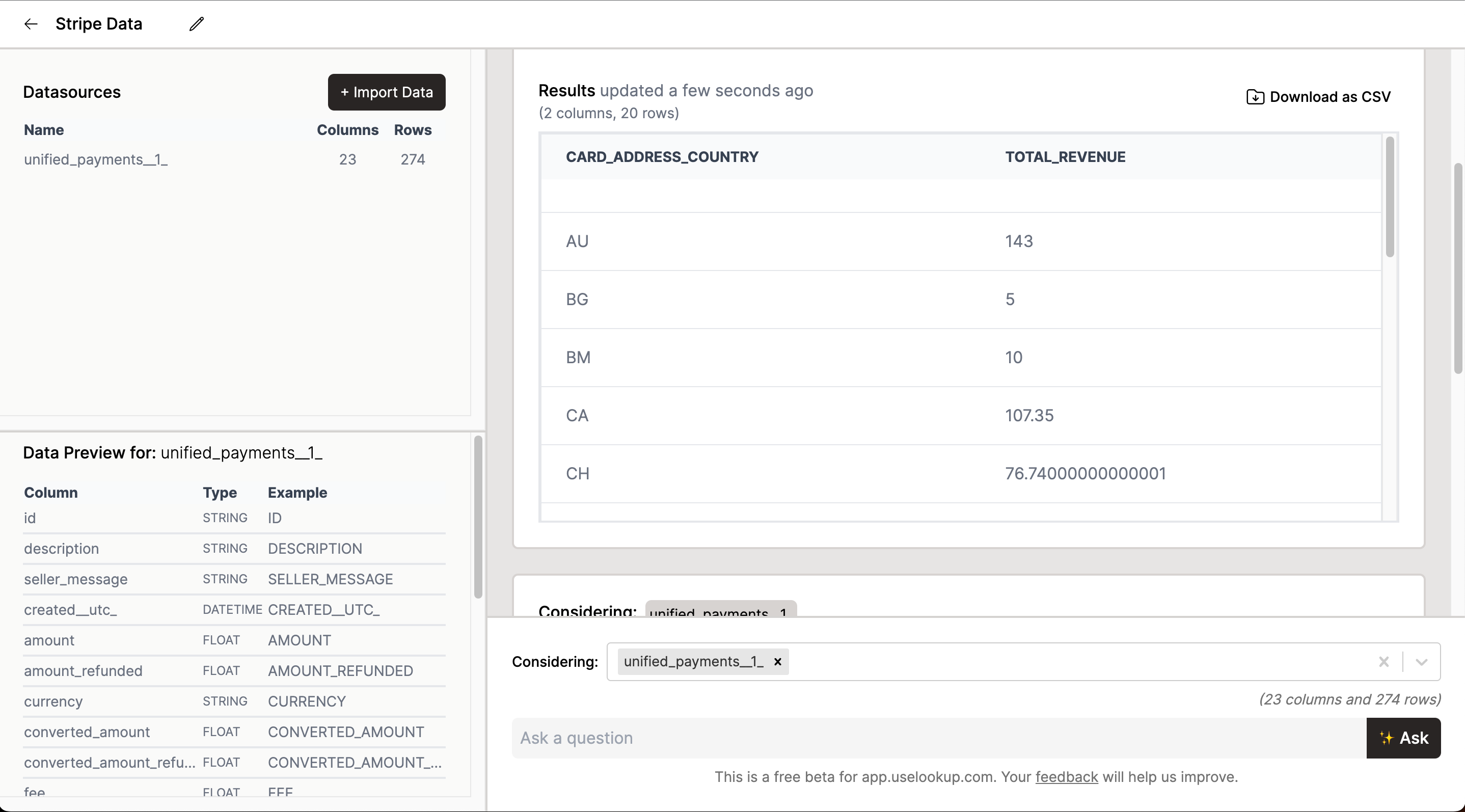
Task: Click the Import Data button
Action: click(386, 92)
